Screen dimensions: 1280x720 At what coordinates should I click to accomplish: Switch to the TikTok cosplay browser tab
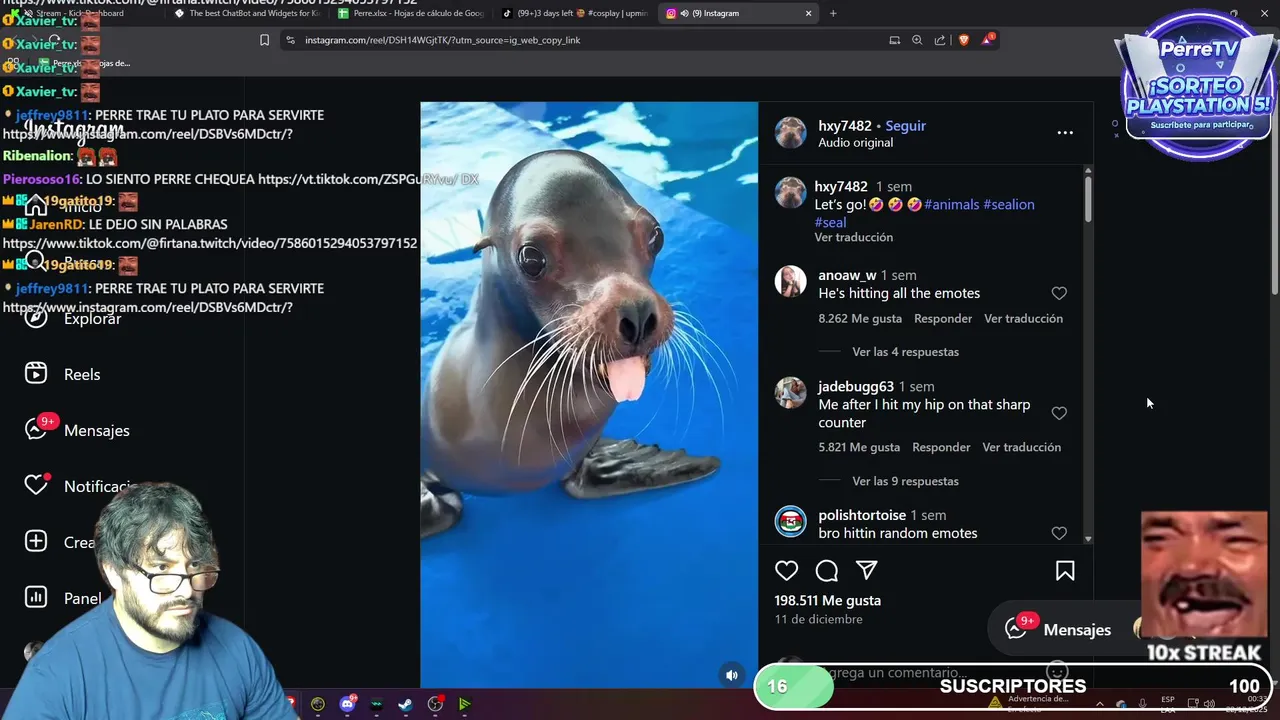[575, 13]
